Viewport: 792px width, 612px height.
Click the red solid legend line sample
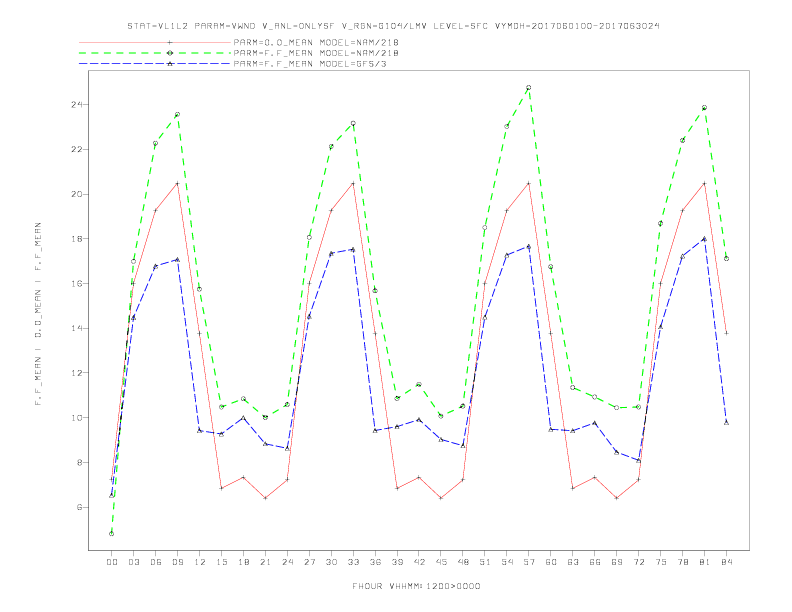[x=155, y=42]
